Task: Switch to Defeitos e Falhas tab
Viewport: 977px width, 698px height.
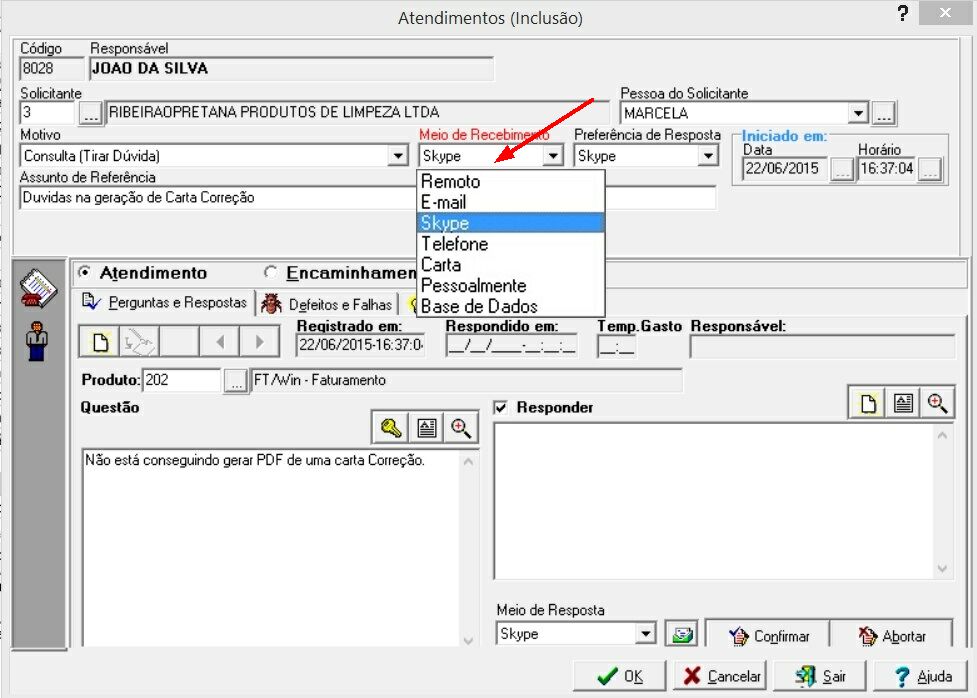Action: (327, 304)
